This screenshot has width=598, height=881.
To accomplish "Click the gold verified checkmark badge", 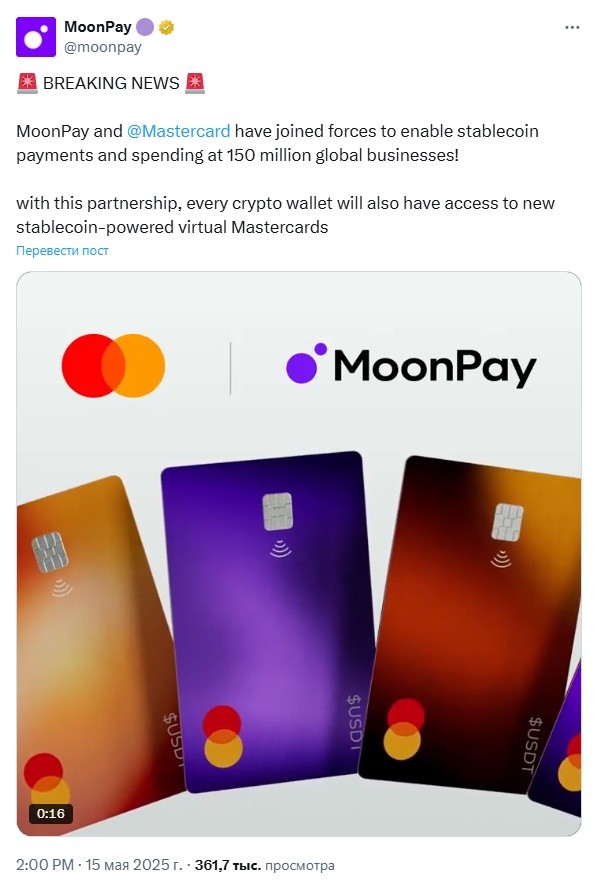I will pyautogui.click(x=166, y=27).
